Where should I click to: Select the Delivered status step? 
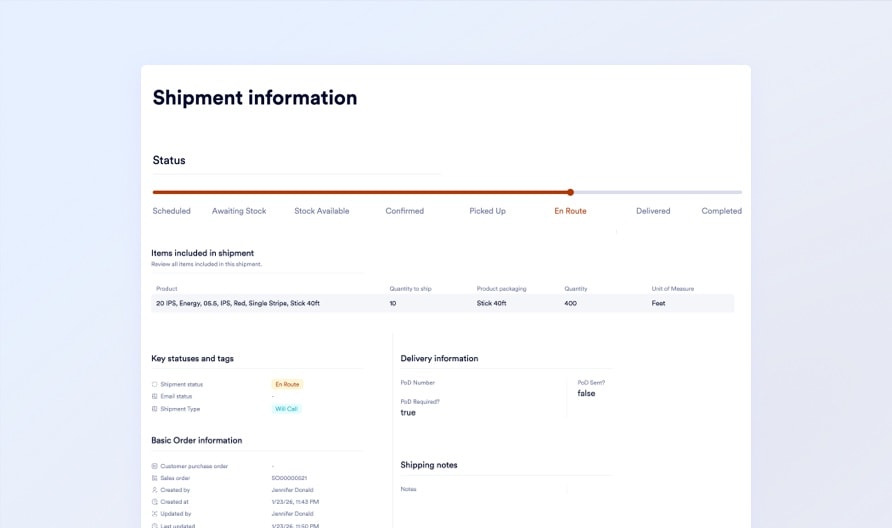click(653, 211)
